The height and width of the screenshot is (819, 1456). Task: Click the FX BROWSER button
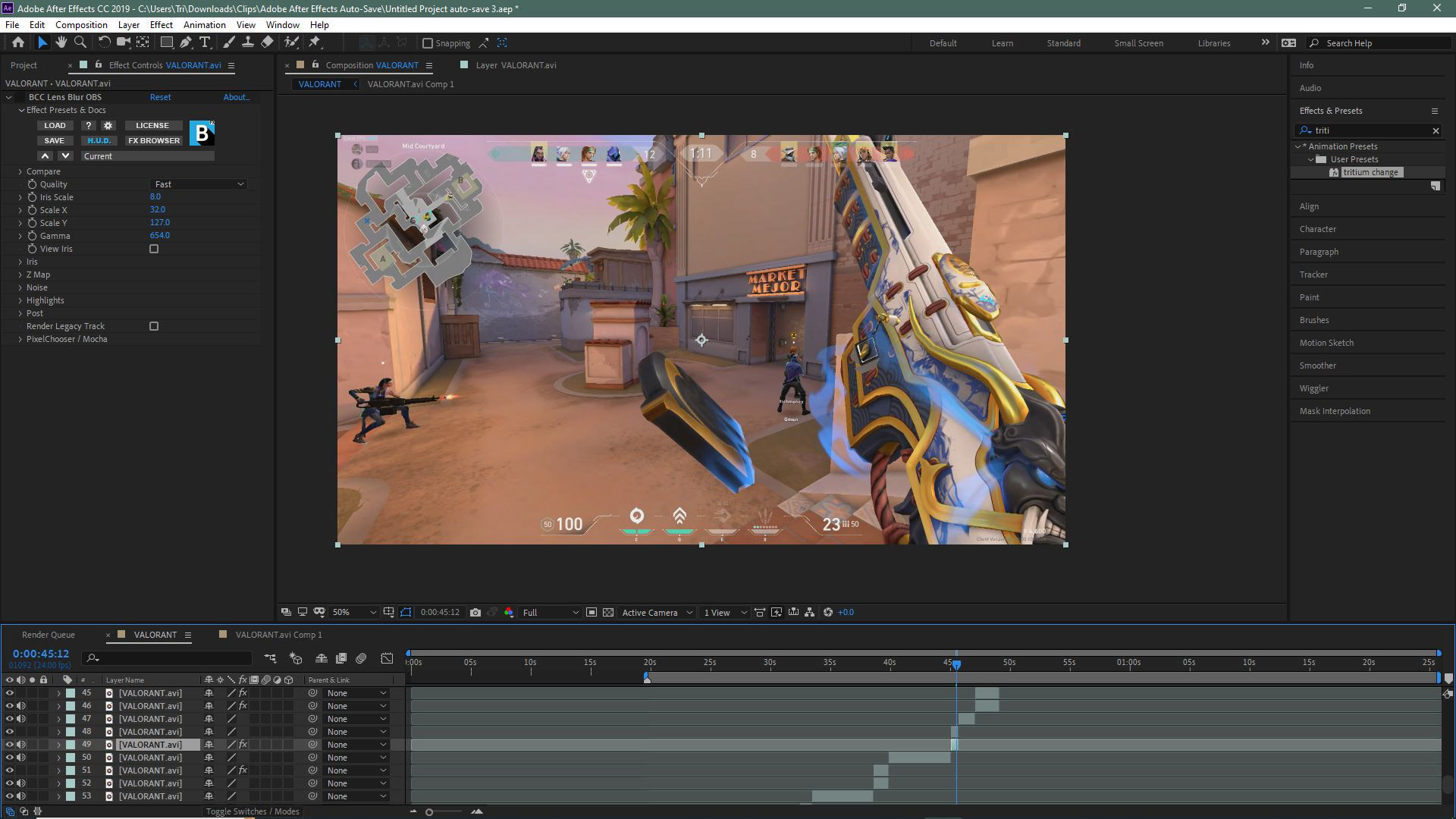point(154,141)
